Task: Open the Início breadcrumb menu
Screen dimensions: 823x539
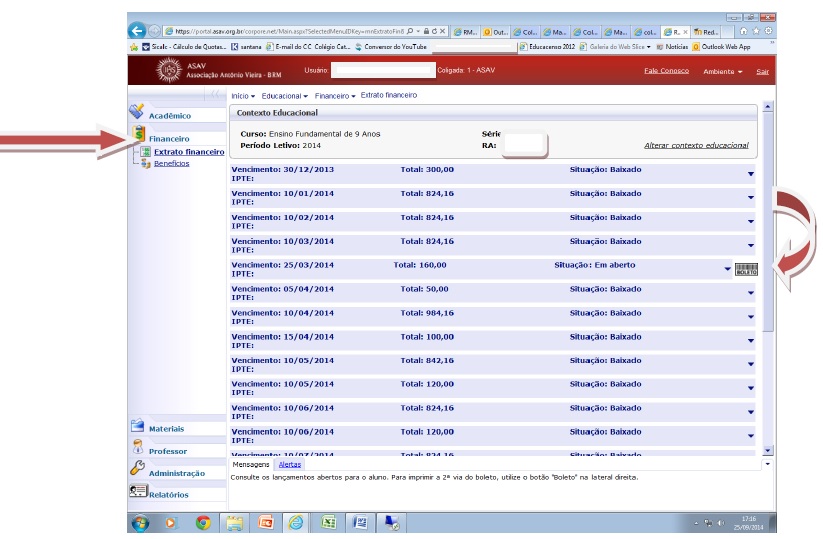Action: tap(243, 96)
